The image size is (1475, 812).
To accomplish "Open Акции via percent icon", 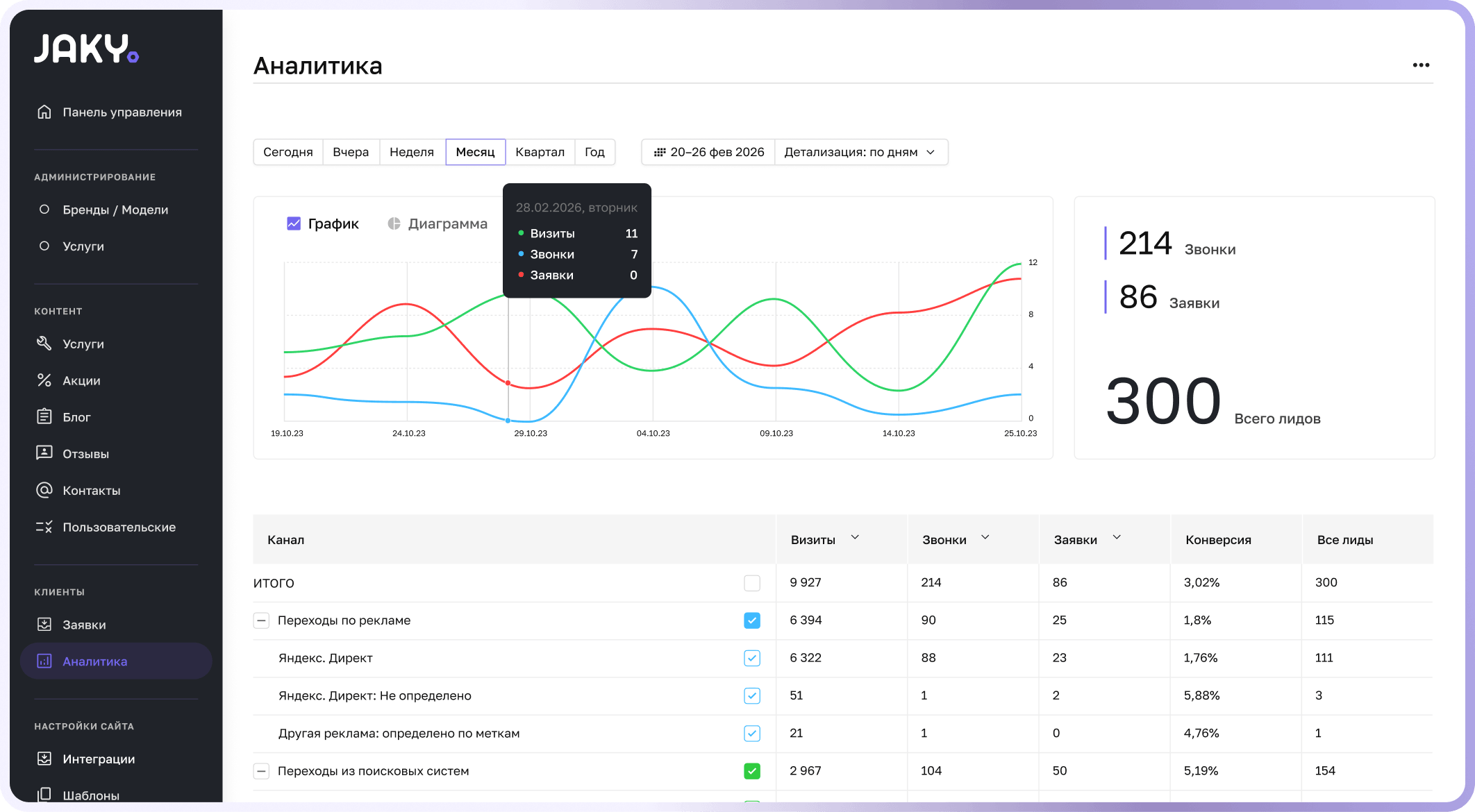I will tap(44, 380).
